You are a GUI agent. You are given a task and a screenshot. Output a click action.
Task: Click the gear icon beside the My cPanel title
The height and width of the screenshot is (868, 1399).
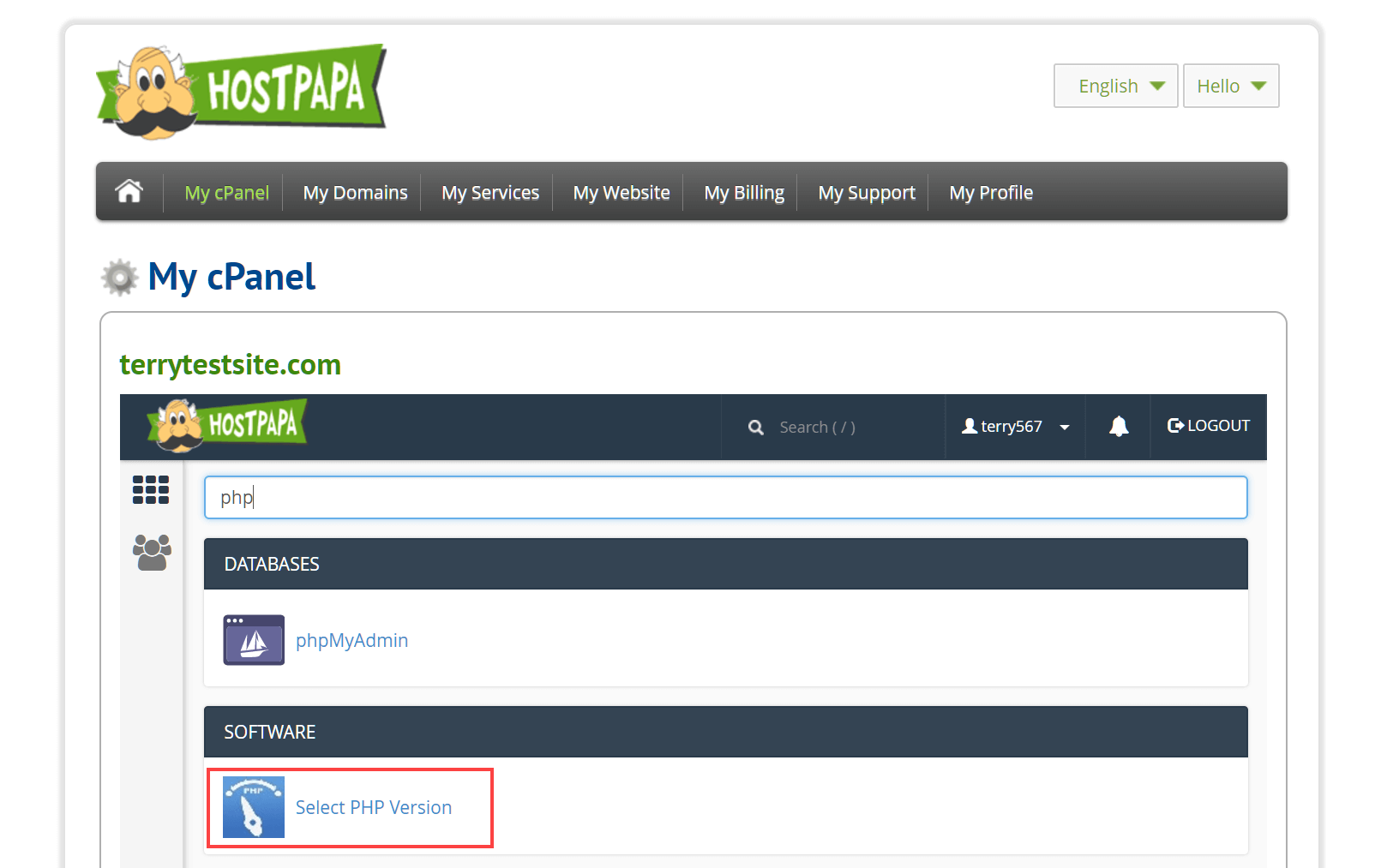coord(120,278)
